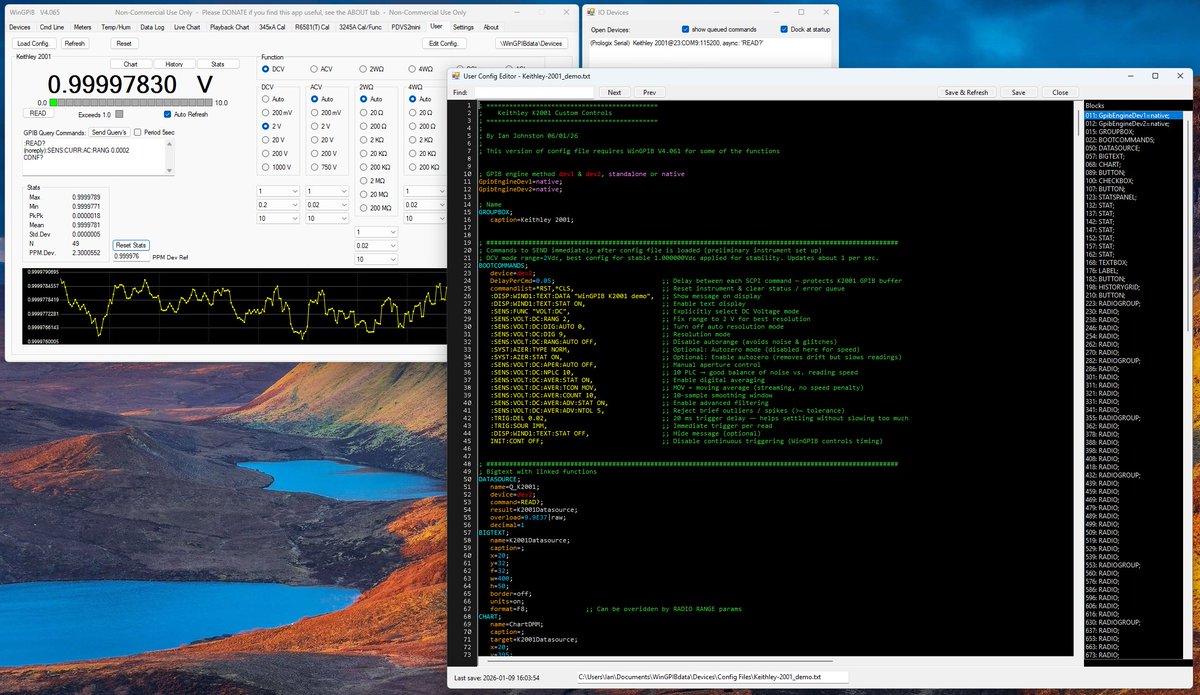This screenshot has height=695, width=1200.
Task: Click the 0.0 to 10.0 bargraph meter
Action: coord(131,103)
